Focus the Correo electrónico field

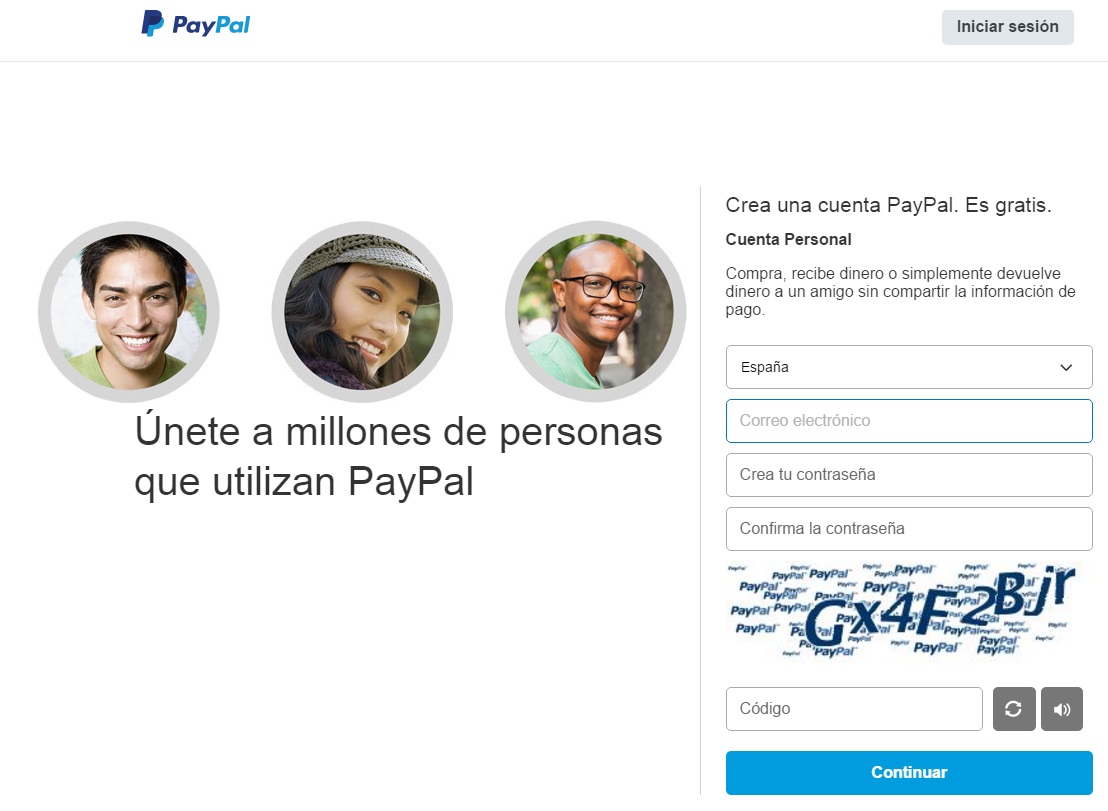909,421
